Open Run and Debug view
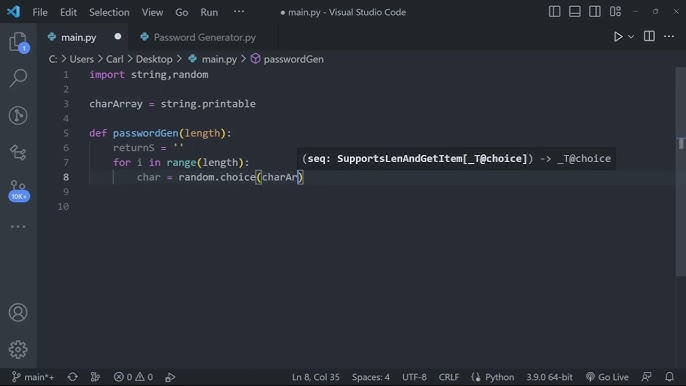This screenshot has height=386, width=686. [18, 153]
